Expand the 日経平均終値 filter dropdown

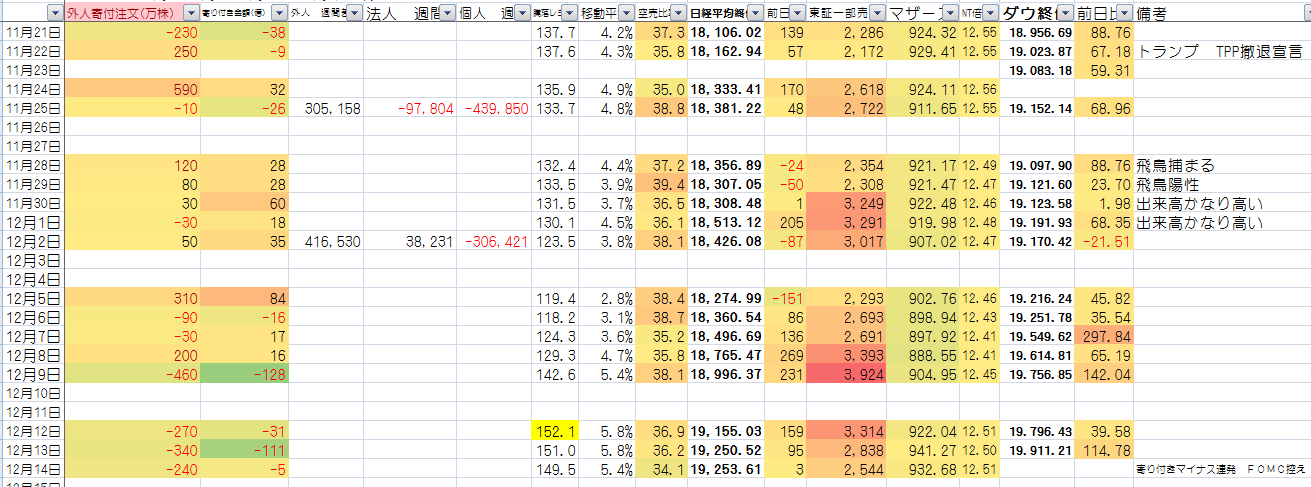(755, 14)
